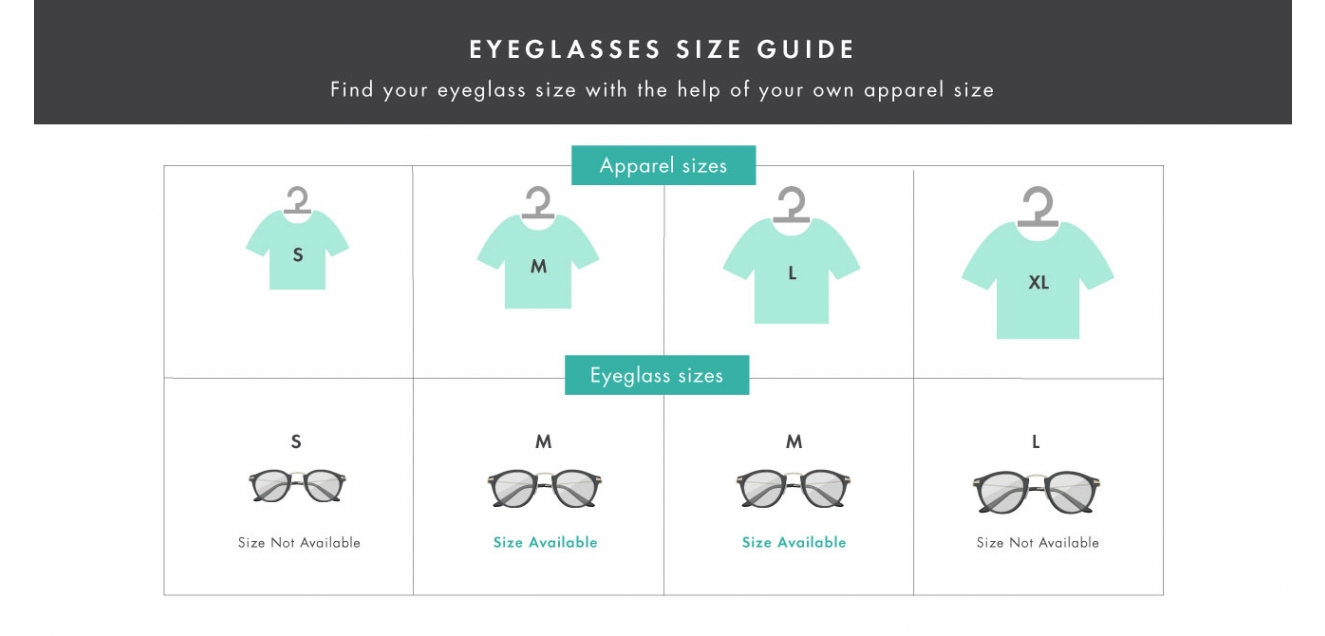Click the S size eyeglasses image
Screen dimensions: 1325x636
point(296,486)
